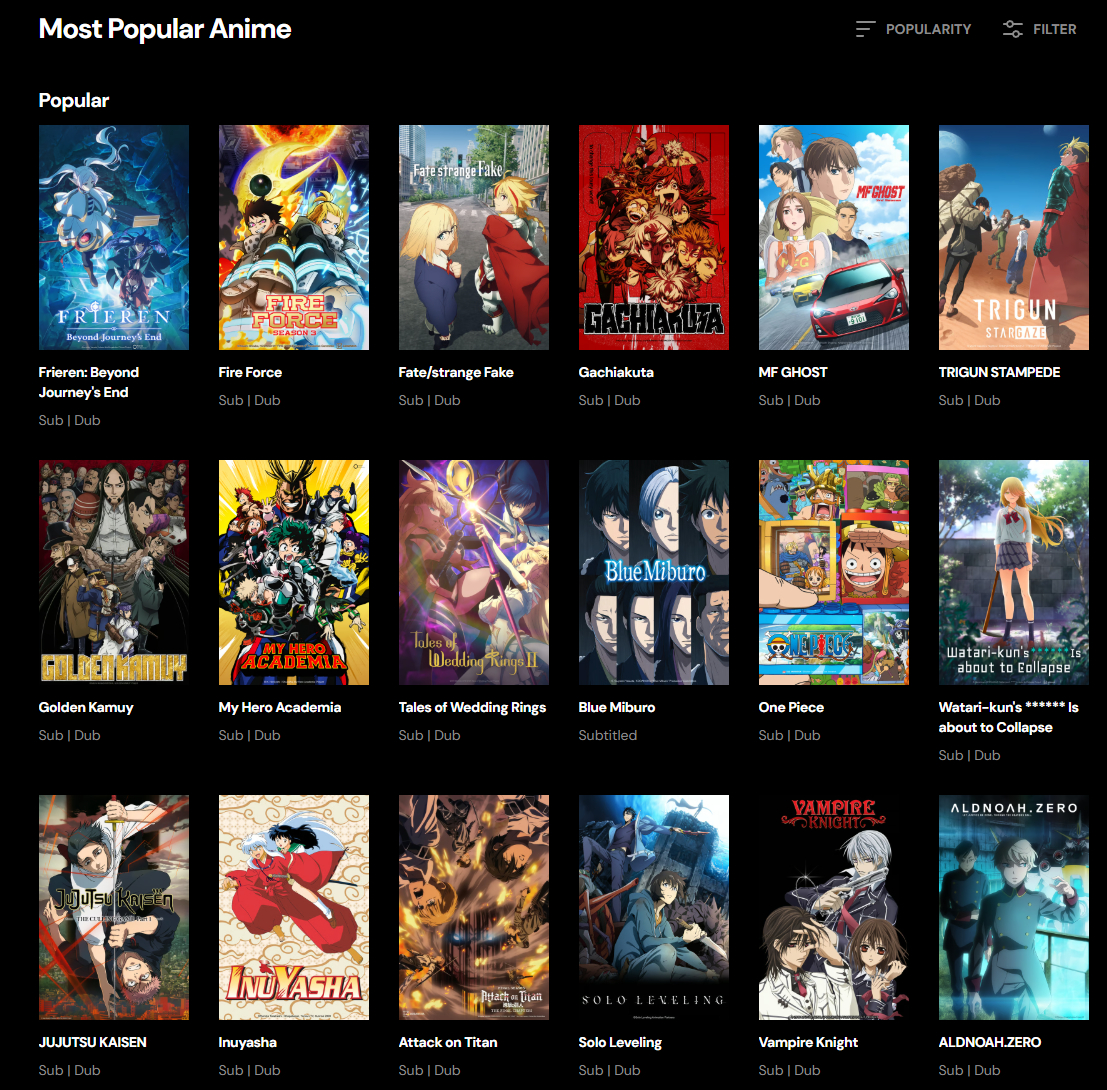
Task: Click Sub | Dub under One Piece
Action: tap(789, 736)
